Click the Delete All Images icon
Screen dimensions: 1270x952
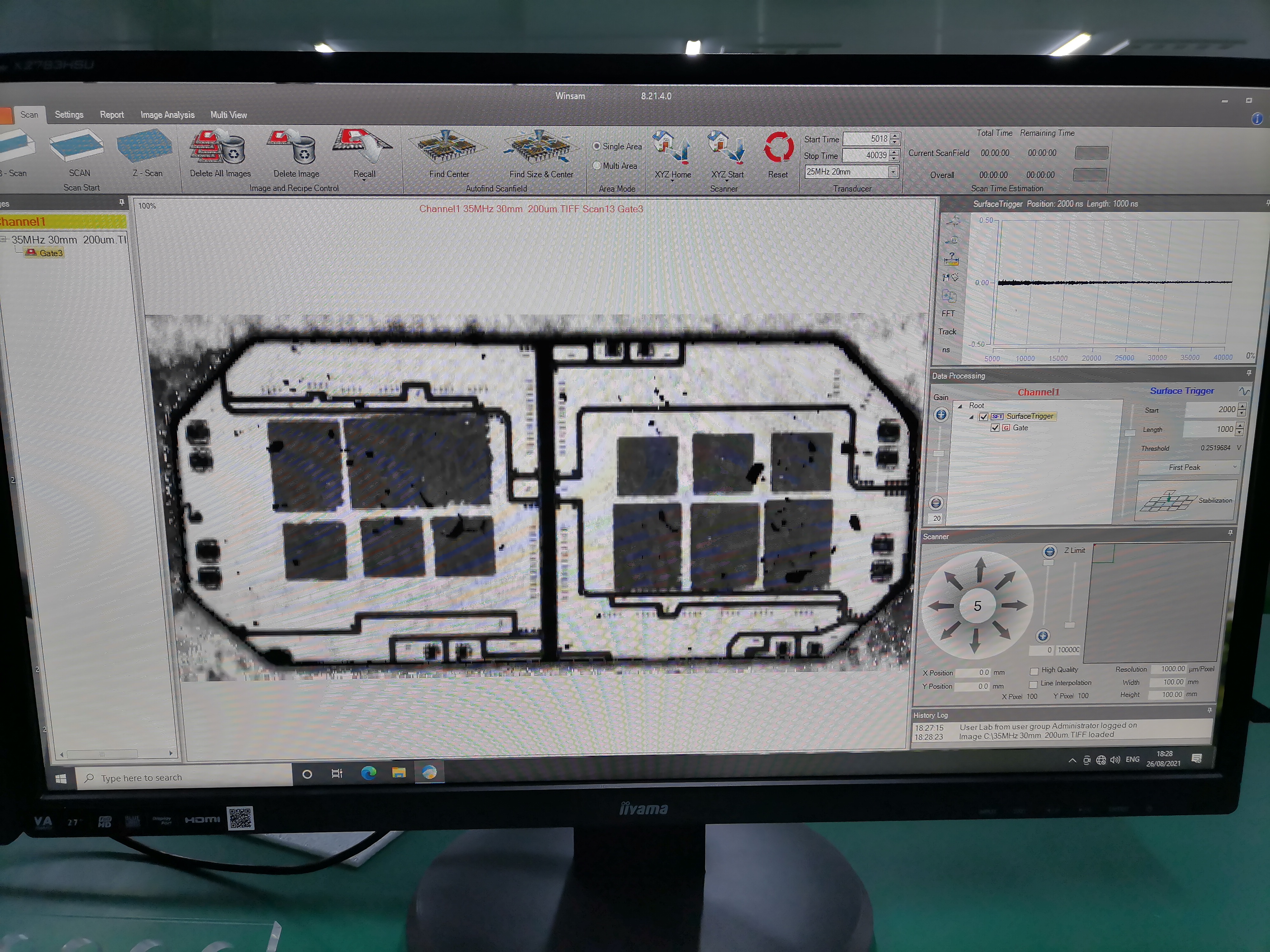point(219,148)
